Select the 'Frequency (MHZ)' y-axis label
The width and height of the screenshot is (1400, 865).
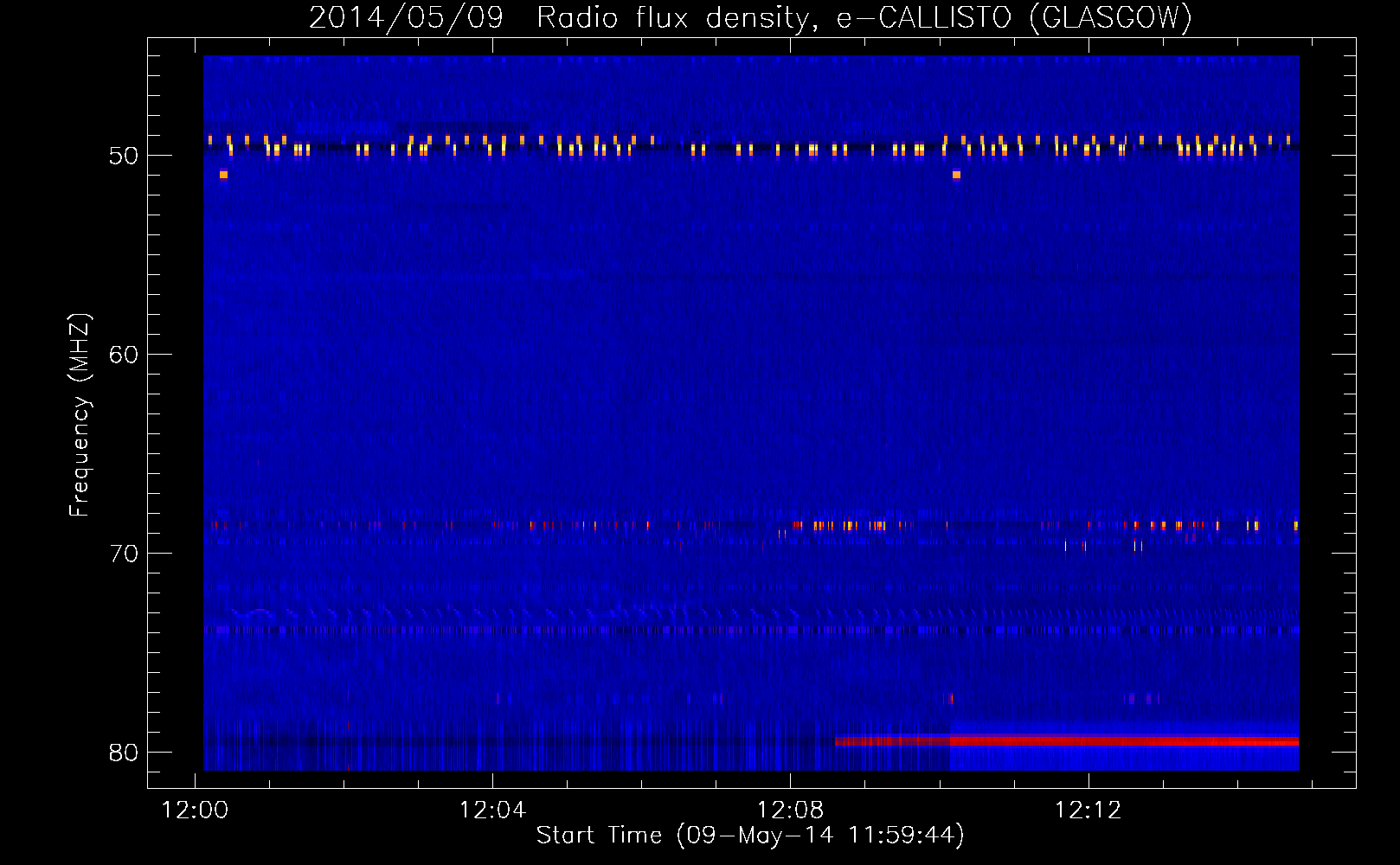click(80, 415)
